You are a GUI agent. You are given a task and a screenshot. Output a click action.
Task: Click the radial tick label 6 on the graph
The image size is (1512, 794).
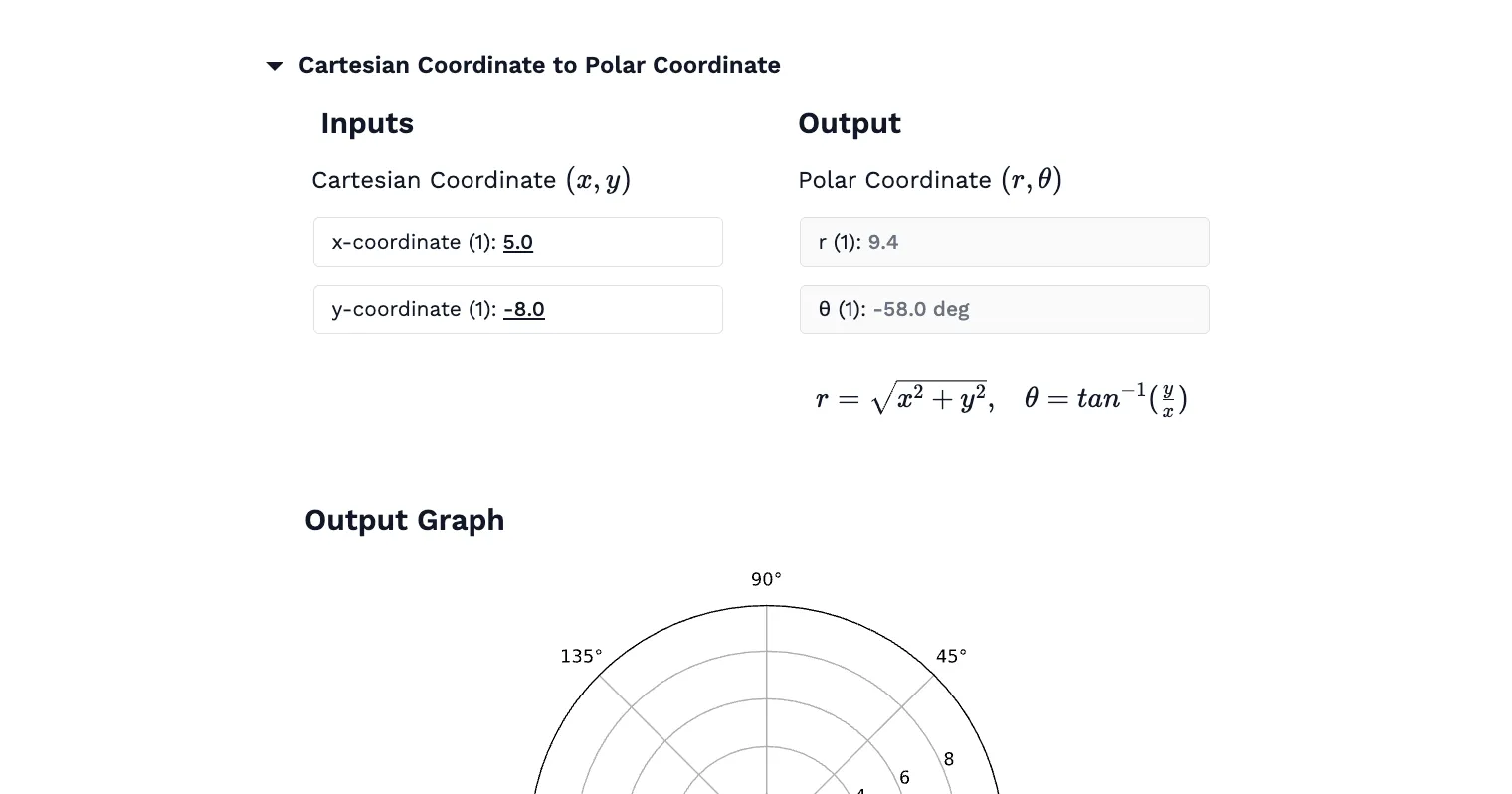(904, 777)
